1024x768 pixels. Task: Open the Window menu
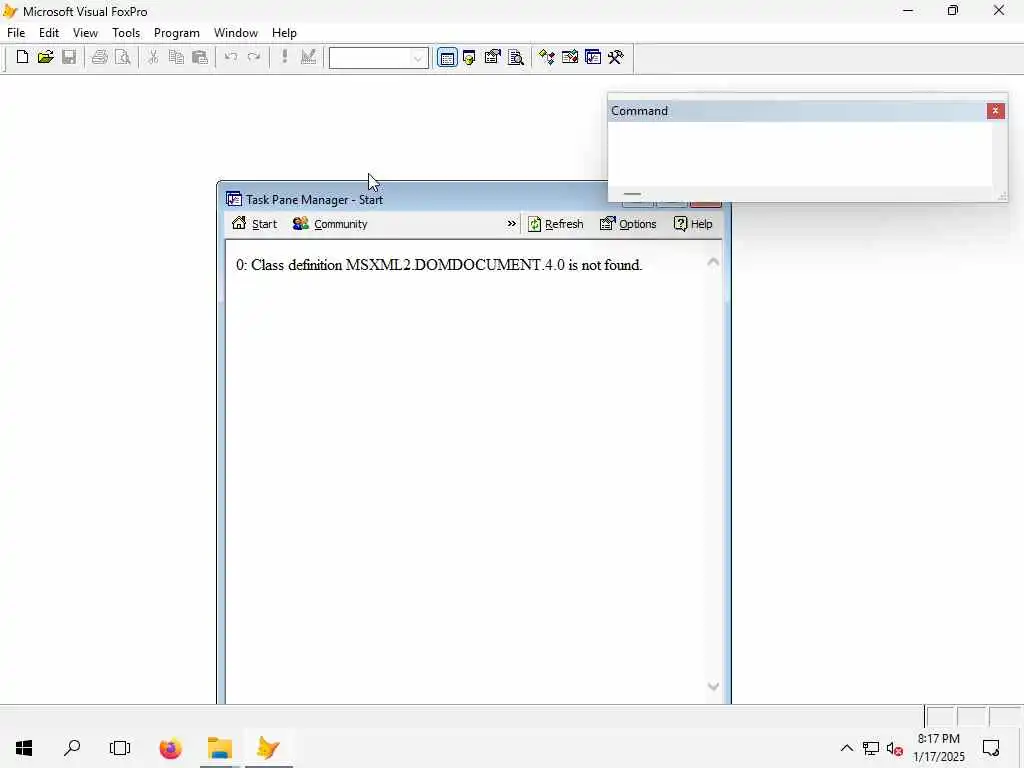(x=236, y=33)
